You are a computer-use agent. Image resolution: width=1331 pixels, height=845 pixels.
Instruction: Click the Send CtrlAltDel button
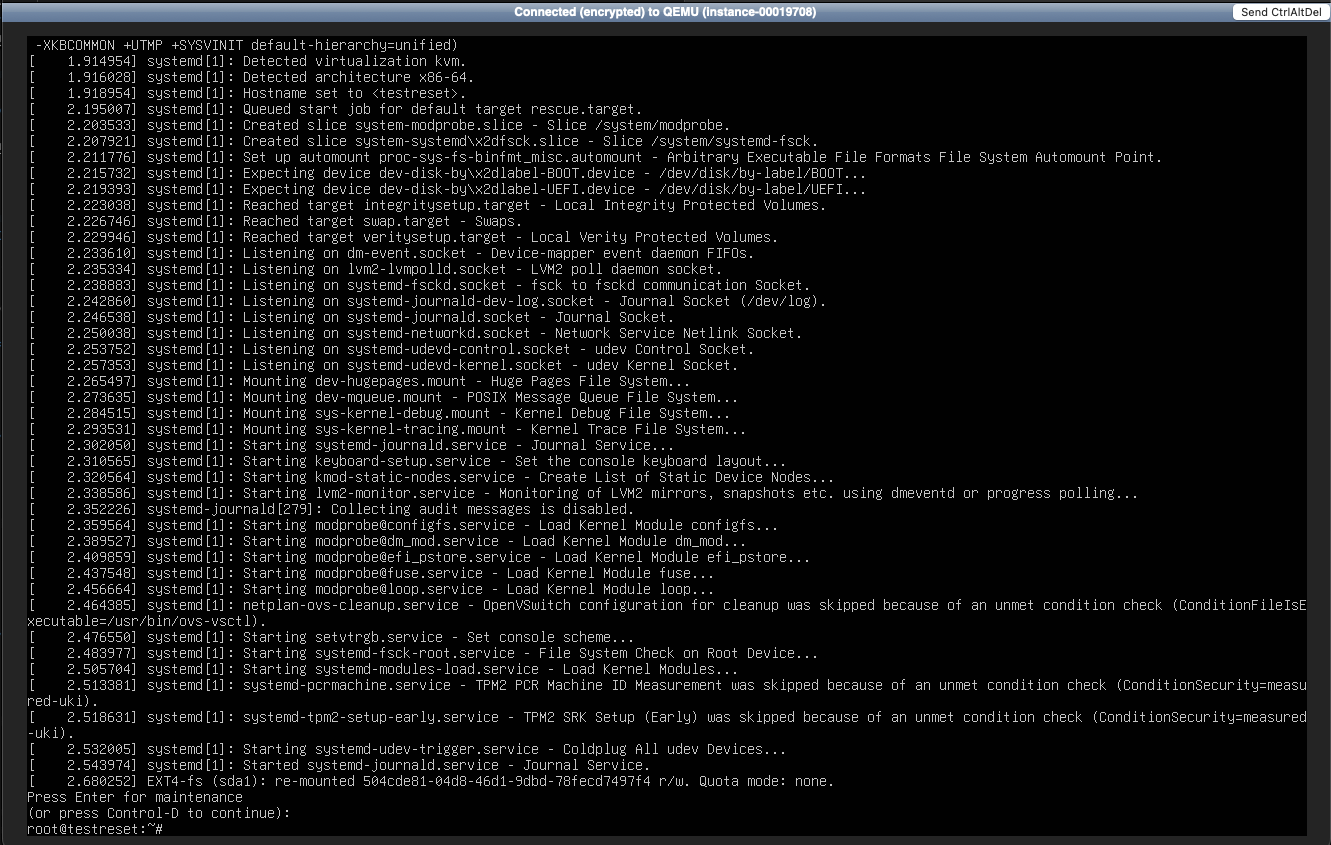pos(1280,12)
